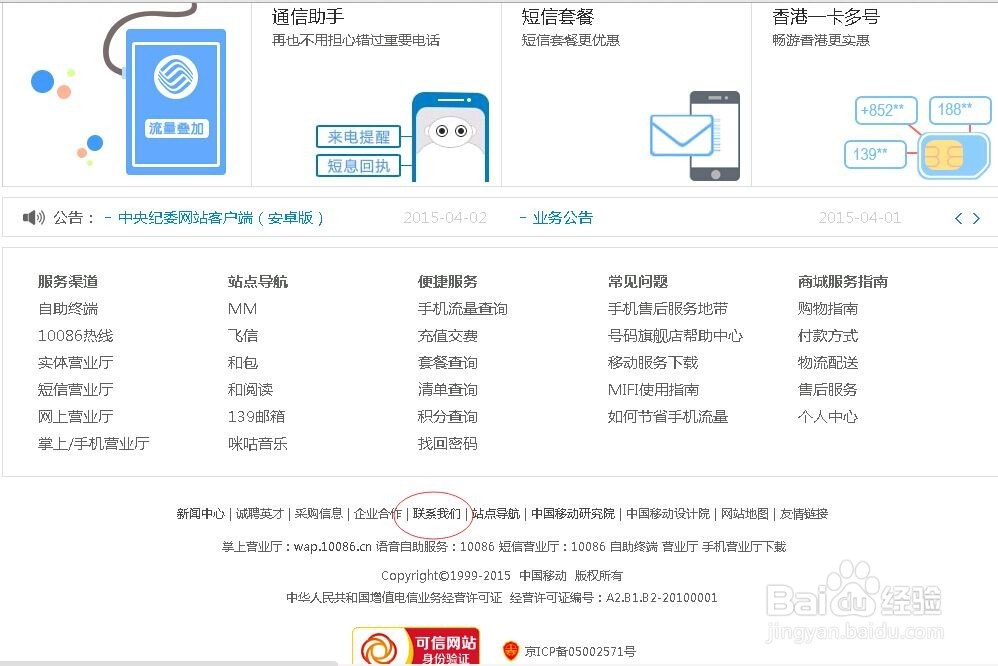Click 手机流量查询 under 便捷服务
Image resolution: width=998 pixels, height=666 pixels.
[463, 308]
